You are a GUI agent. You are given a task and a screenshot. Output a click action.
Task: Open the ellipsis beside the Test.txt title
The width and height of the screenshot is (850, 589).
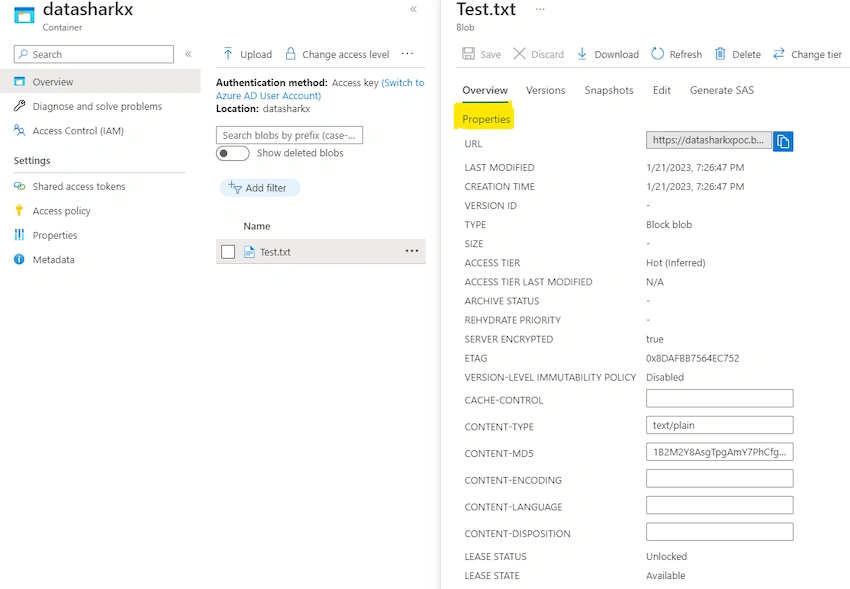pos(540,9)
